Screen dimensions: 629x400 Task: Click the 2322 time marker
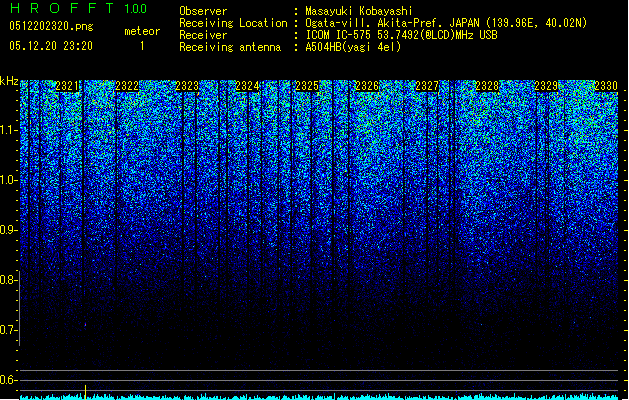pyautogui.click(x=127, y=86)
